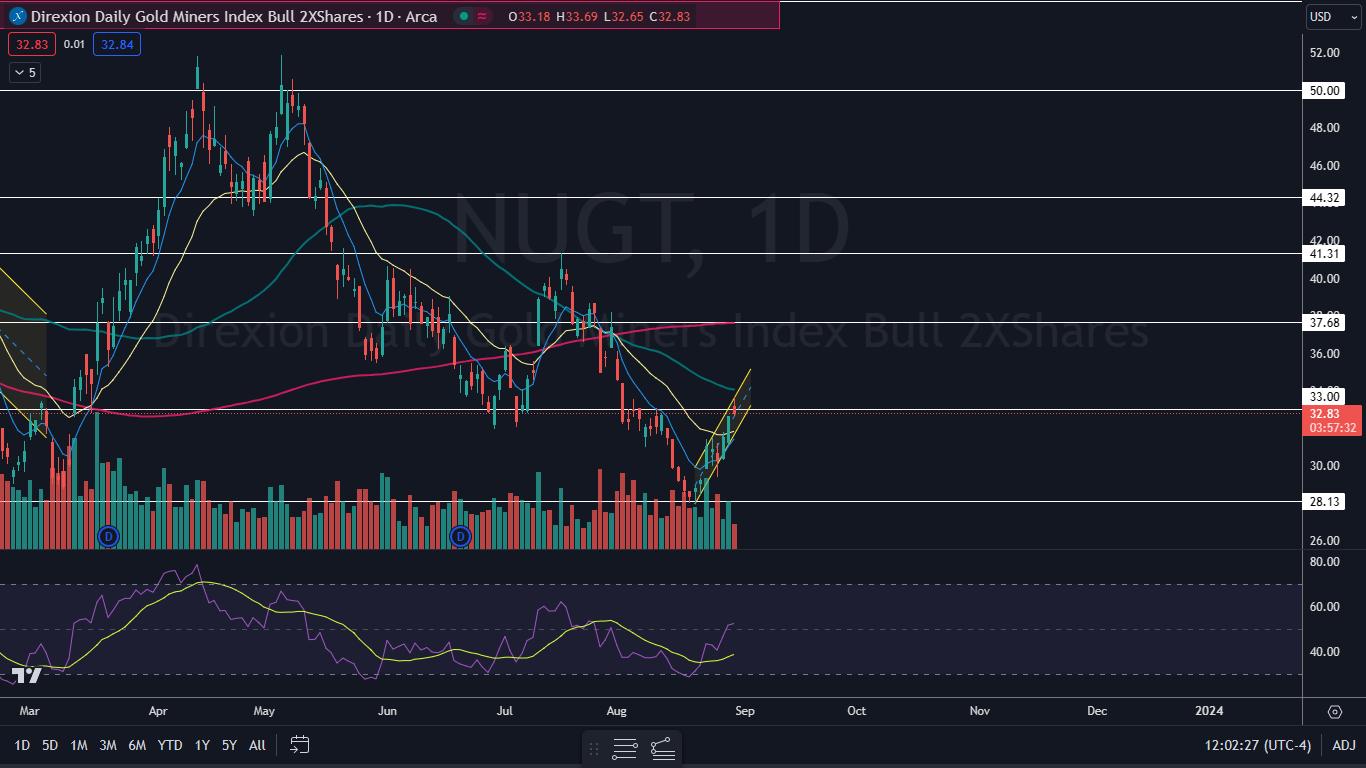Select the 5Y date range
The height and width of the screenshot is (768, 1366).
(x=229, y=745)
